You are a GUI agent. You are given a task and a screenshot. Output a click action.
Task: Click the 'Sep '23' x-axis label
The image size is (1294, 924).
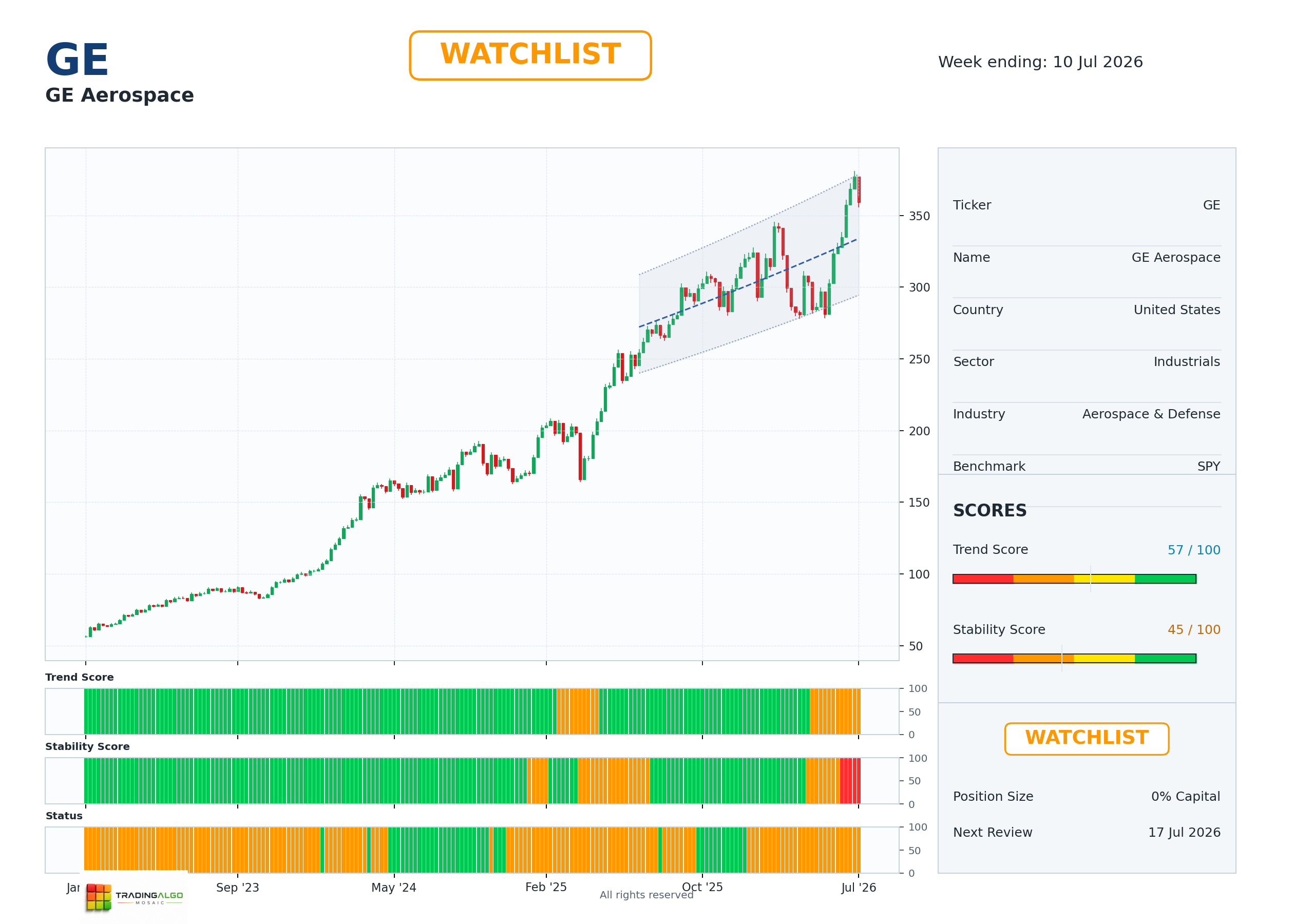tap(237, 887)
